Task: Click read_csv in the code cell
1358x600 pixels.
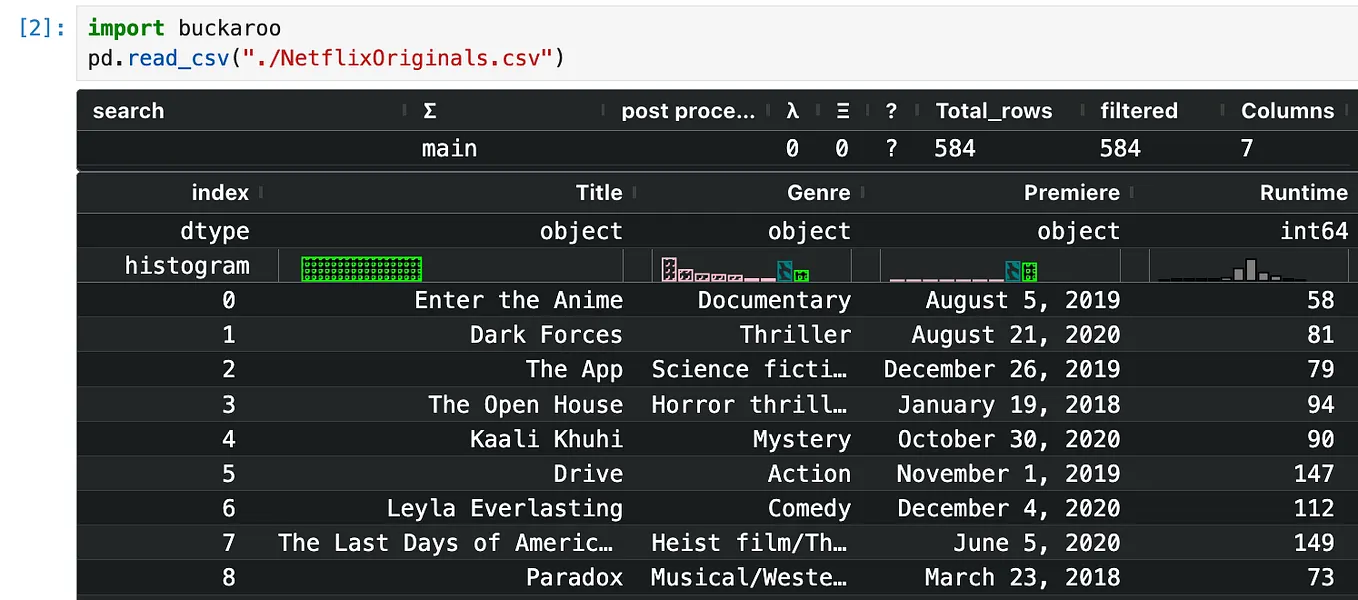Action: 179,58
